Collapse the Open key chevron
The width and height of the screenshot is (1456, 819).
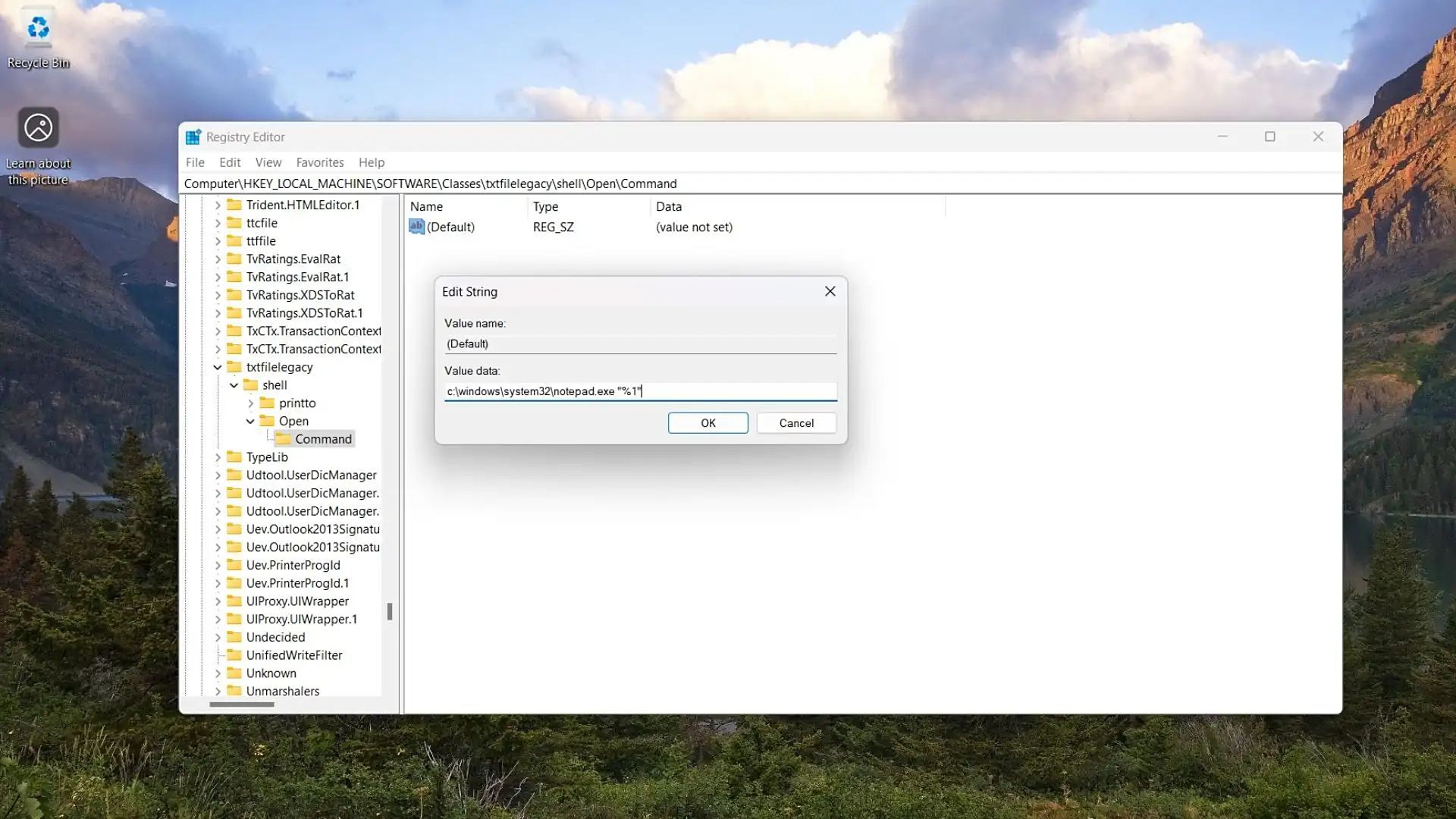pyautogui.click(x=250, y=422)
